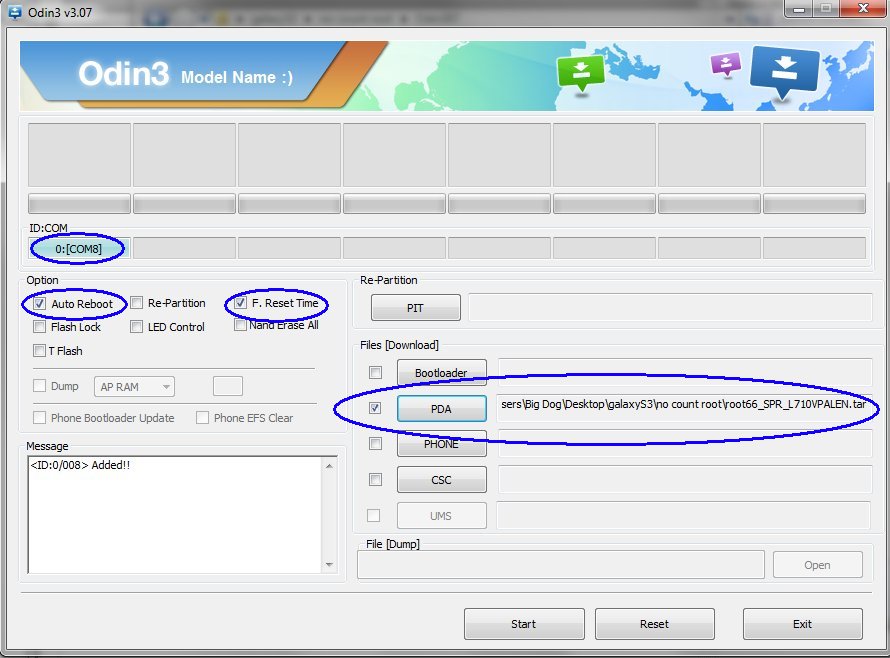The height and width of the screenshot is (658, 890).
Task: Click the Bootloader file button
Action: [x=442, y=372]
